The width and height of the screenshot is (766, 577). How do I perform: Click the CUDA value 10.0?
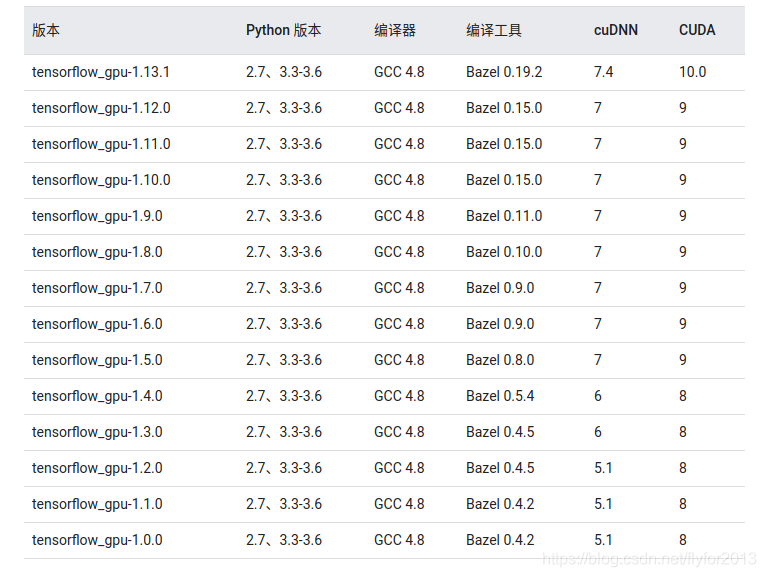(693, 72)
